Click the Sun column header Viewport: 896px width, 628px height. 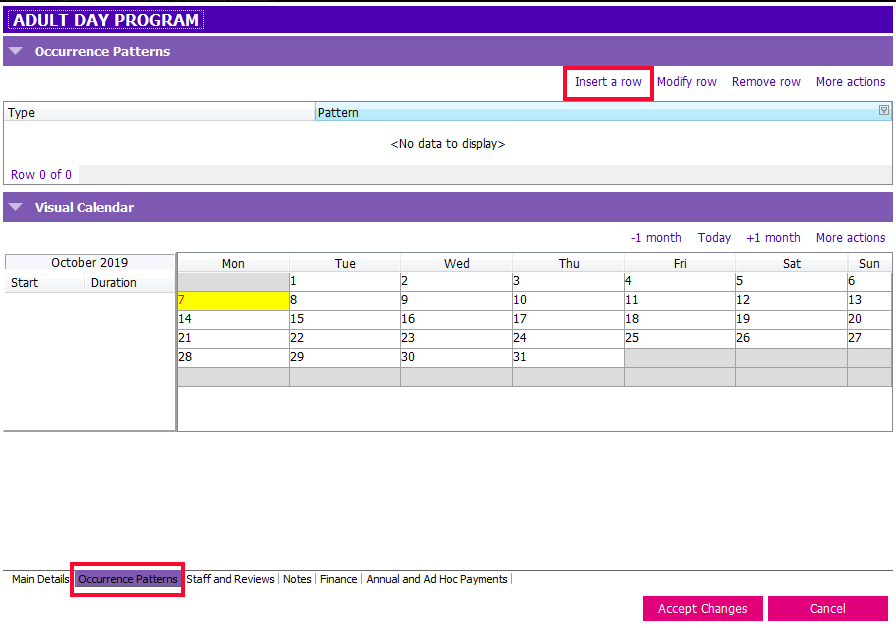[869, 263]
